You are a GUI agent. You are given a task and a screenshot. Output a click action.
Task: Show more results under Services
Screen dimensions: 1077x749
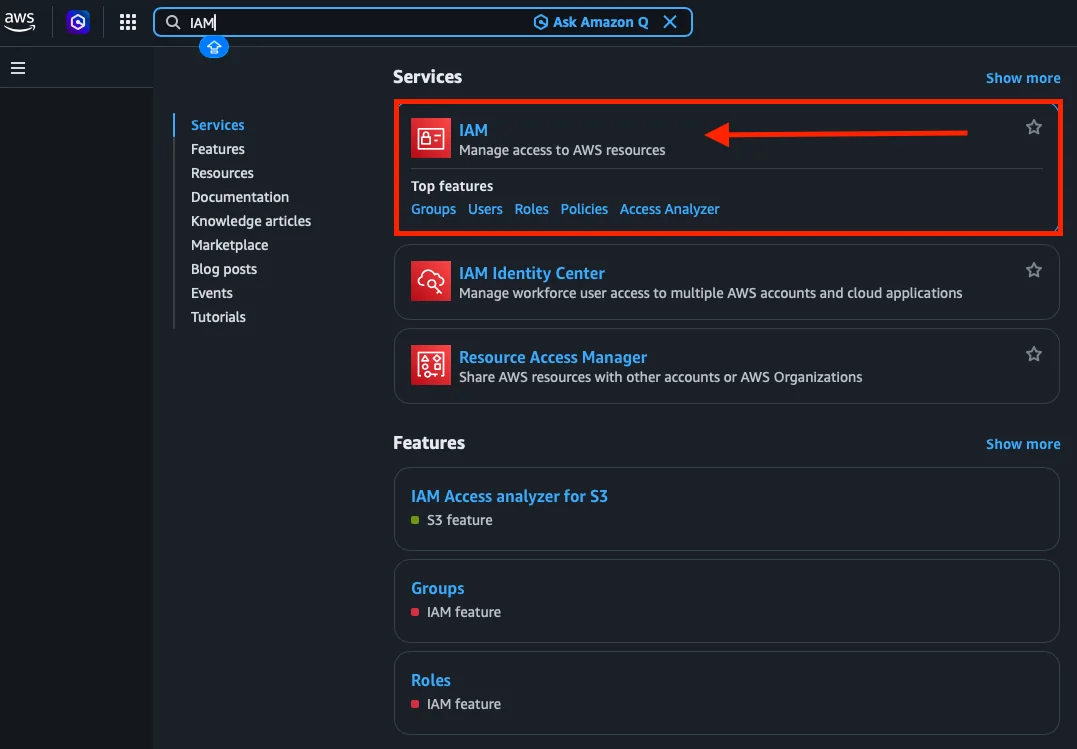coord(1022,78)
